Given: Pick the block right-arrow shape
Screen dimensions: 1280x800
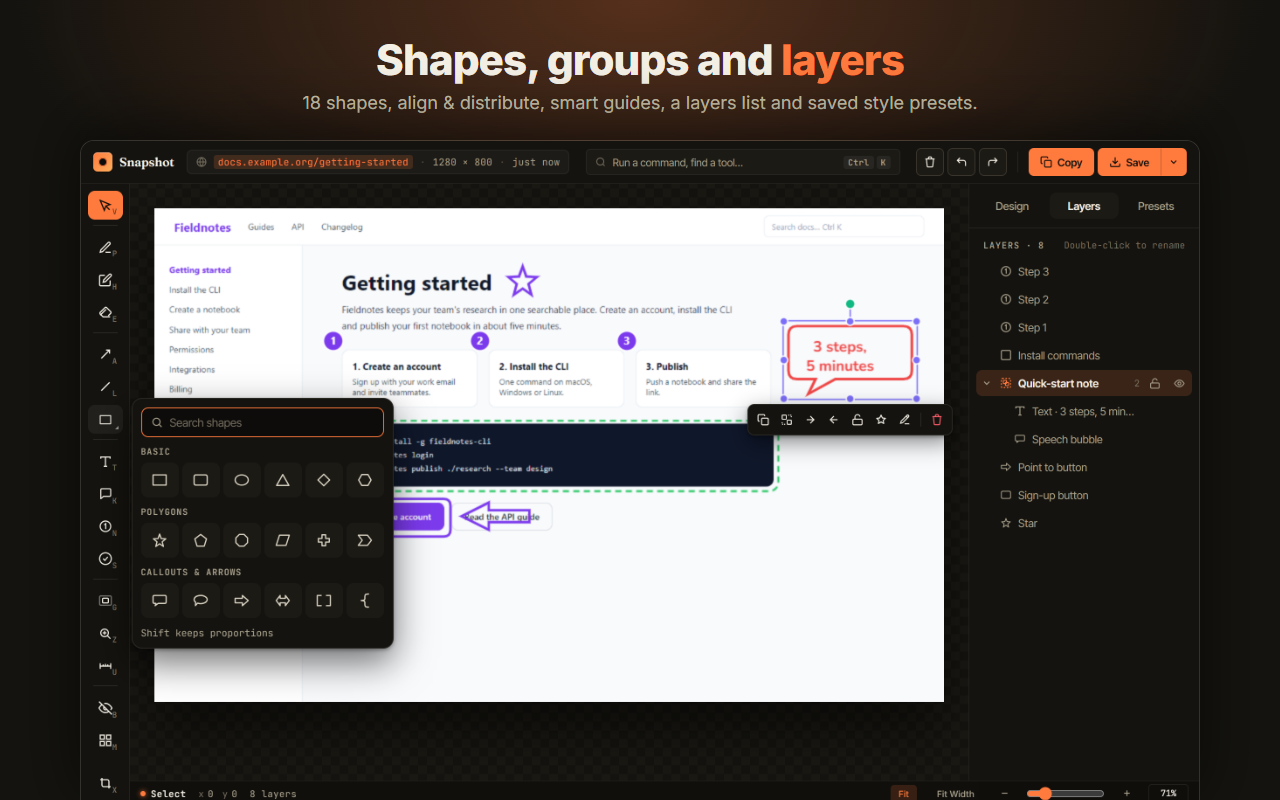Looking at the screenshot, I should pyautogui.click(x=242, y=600).
